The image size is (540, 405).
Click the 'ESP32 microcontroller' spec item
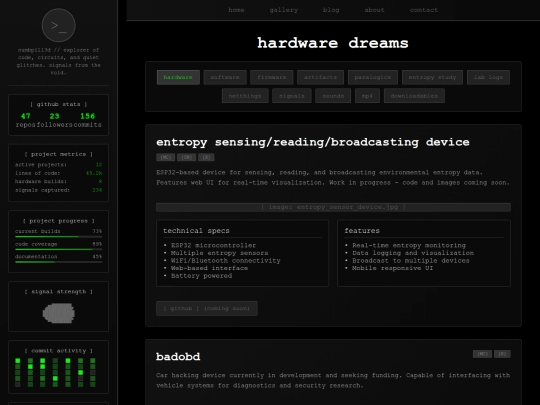pyautogui.click(x=214, y=245)
